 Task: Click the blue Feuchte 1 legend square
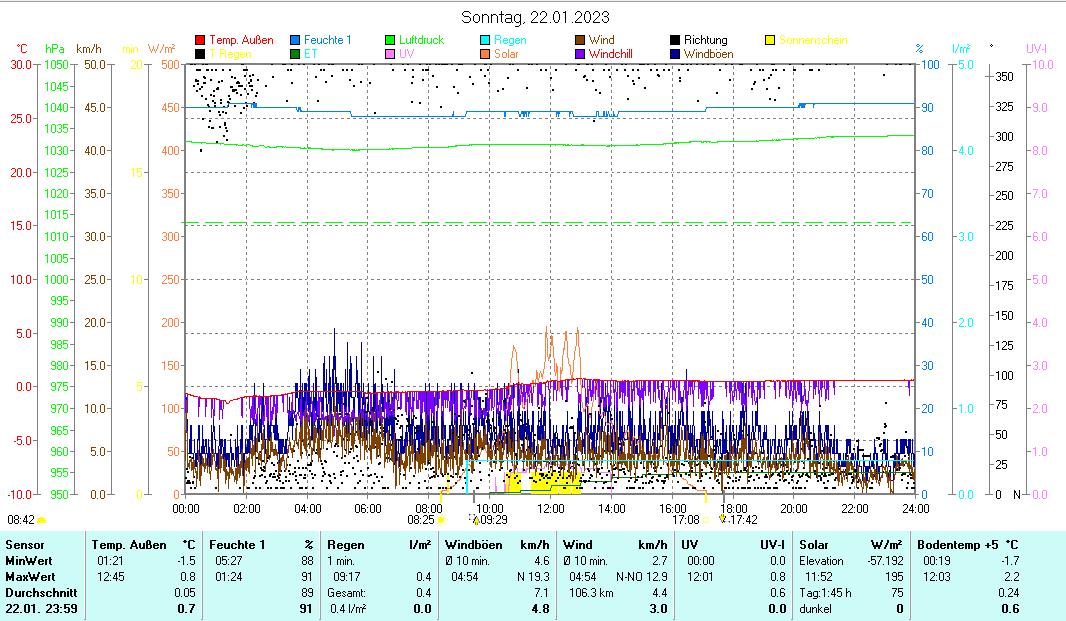click(295, 40)
